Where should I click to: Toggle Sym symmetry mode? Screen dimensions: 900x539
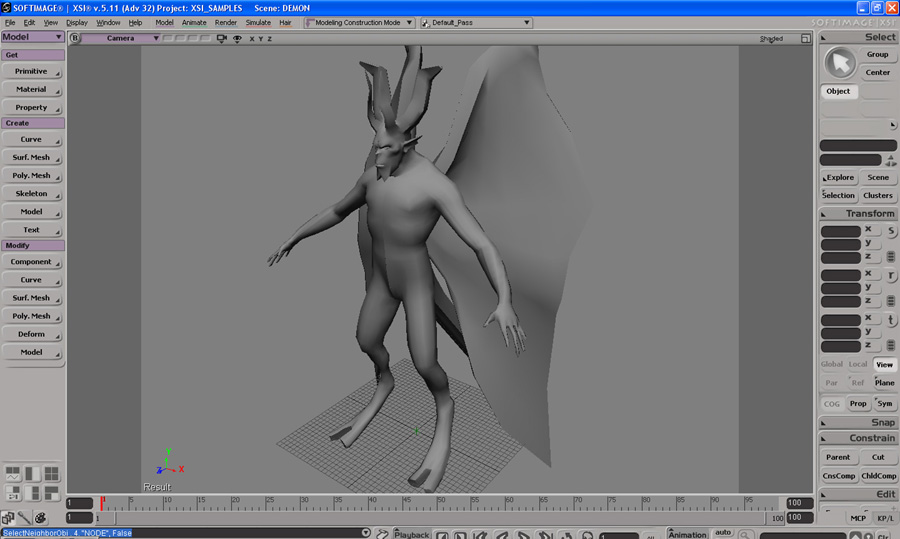coord(885,404)
